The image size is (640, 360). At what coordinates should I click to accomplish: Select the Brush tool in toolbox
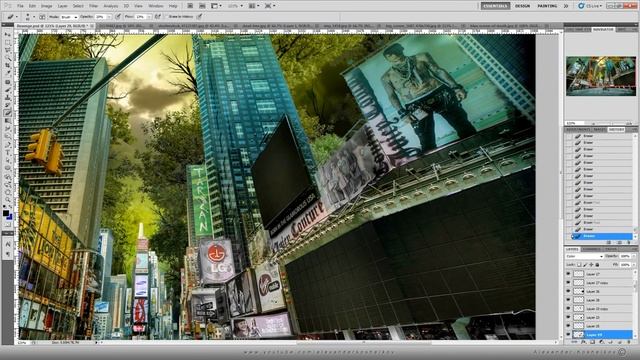pos(8,90)
